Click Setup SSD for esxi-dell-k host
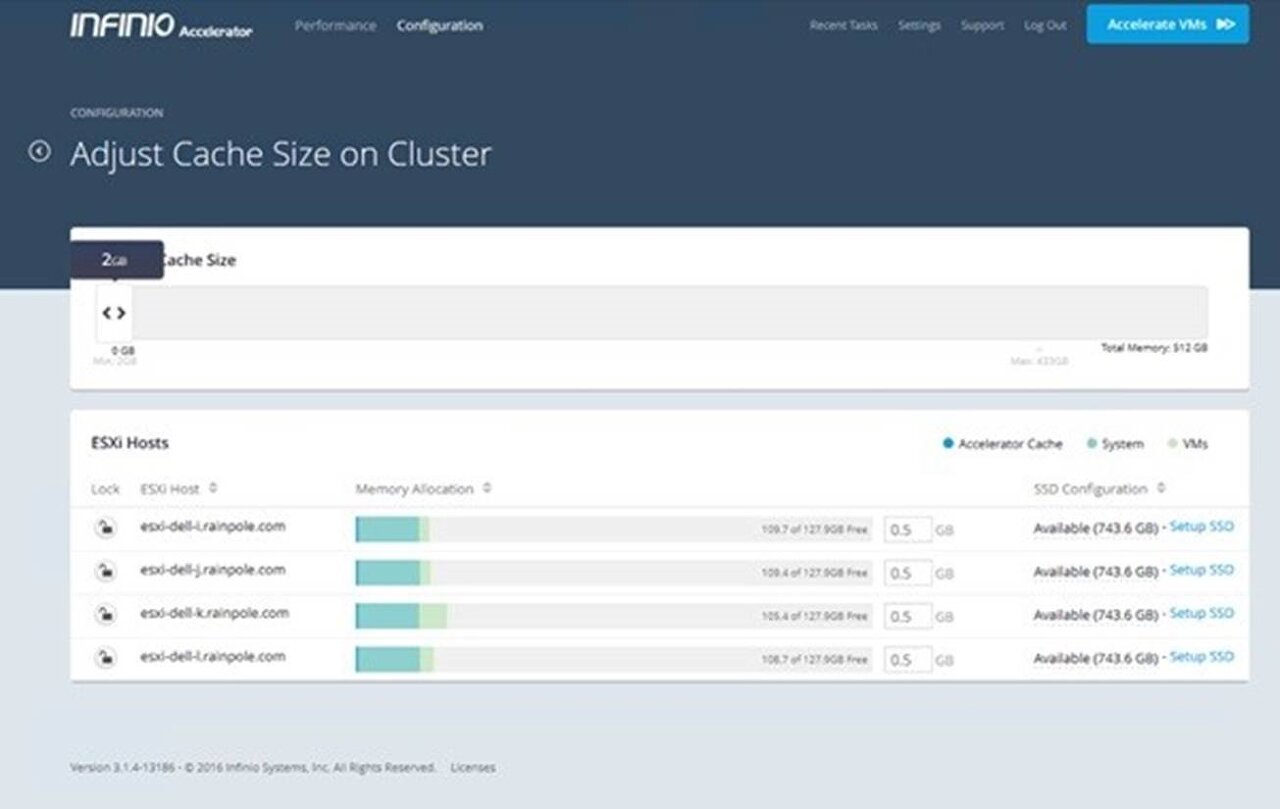The image size is (1280, 809). [1202, 613]
